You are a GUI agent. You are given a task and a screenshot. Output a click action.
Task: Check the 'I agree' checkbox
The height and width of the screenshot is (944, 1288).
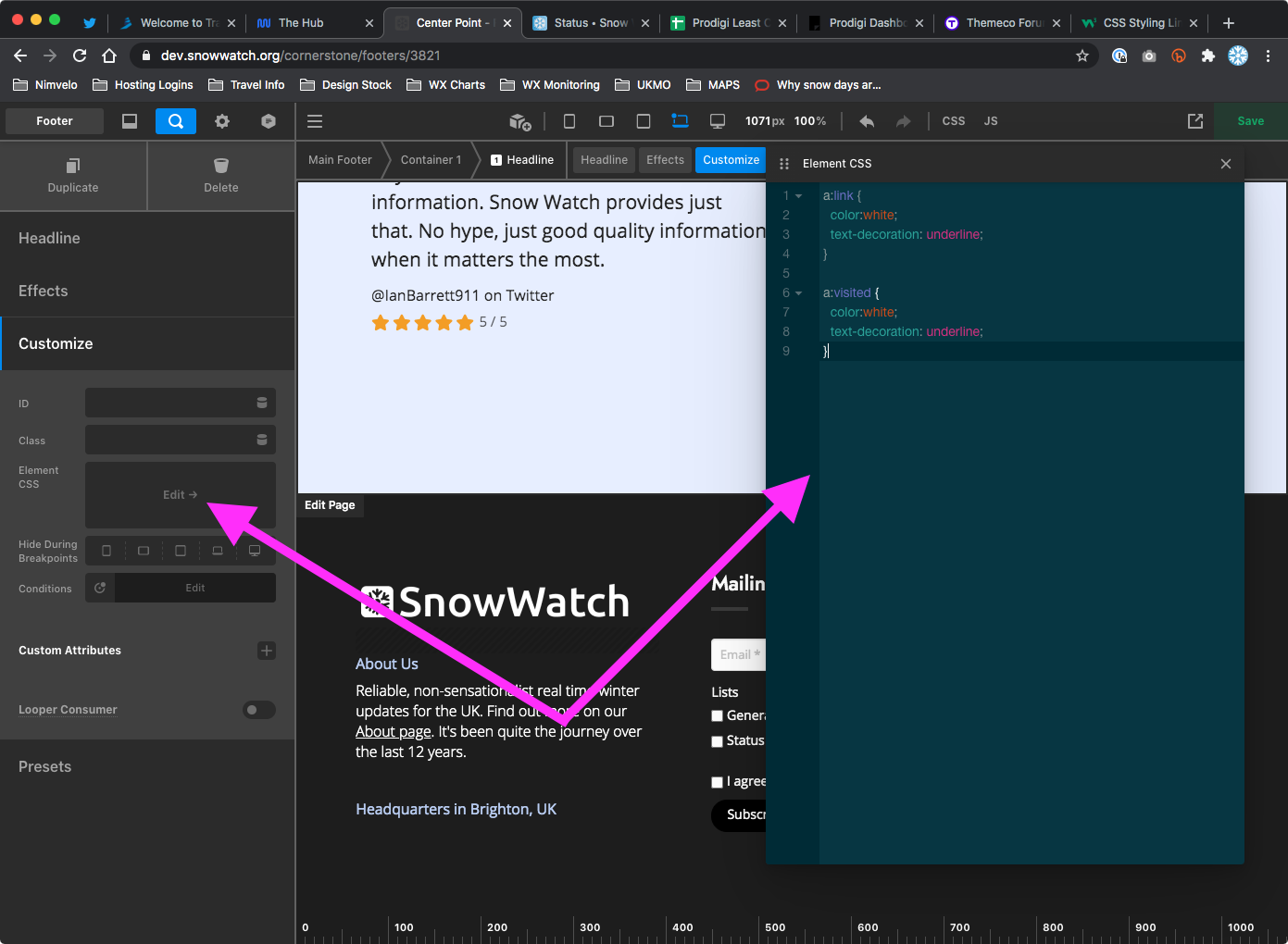click(717, 782)
